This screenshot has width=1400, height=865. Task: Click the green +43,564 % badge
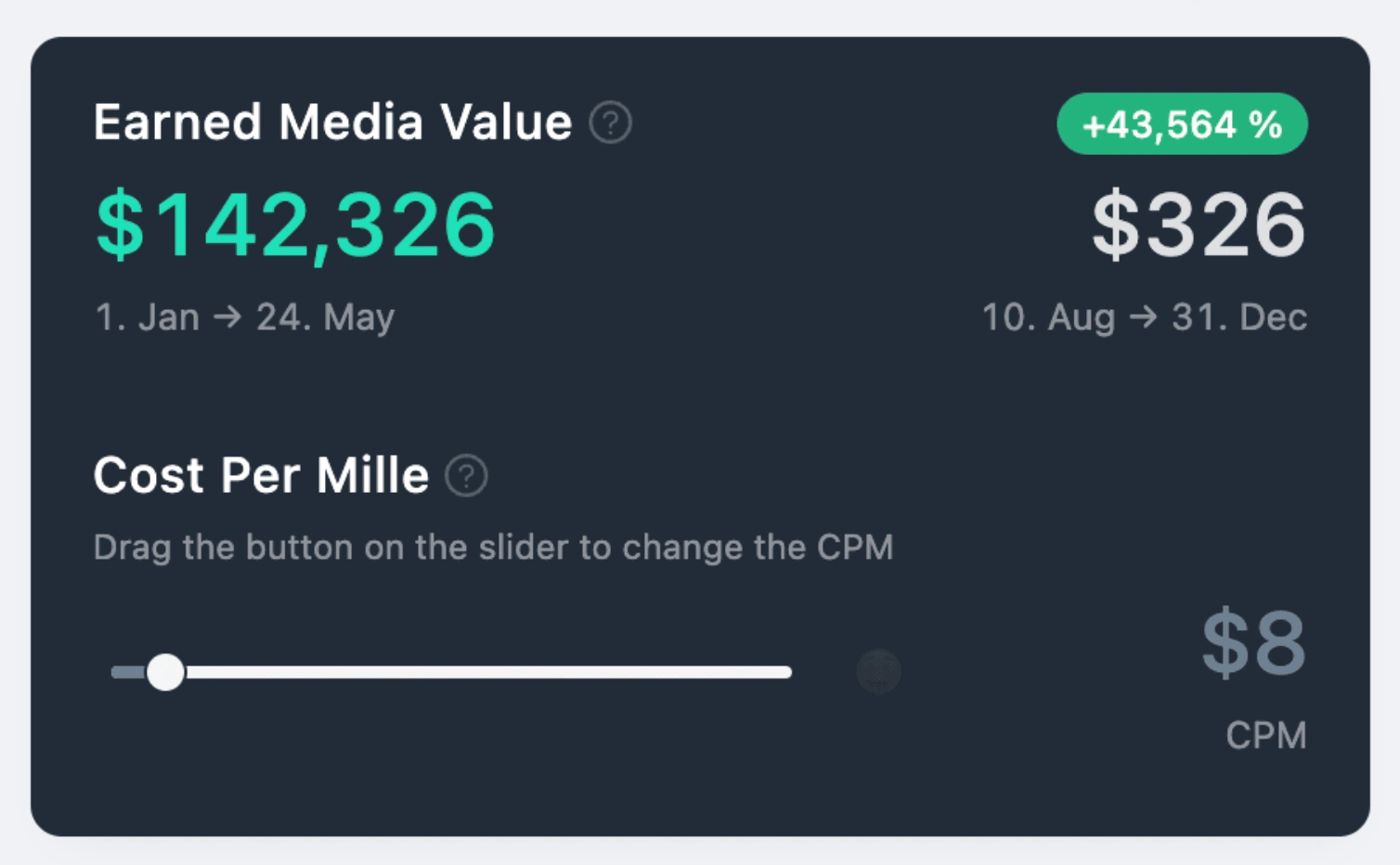[1182, 123]
